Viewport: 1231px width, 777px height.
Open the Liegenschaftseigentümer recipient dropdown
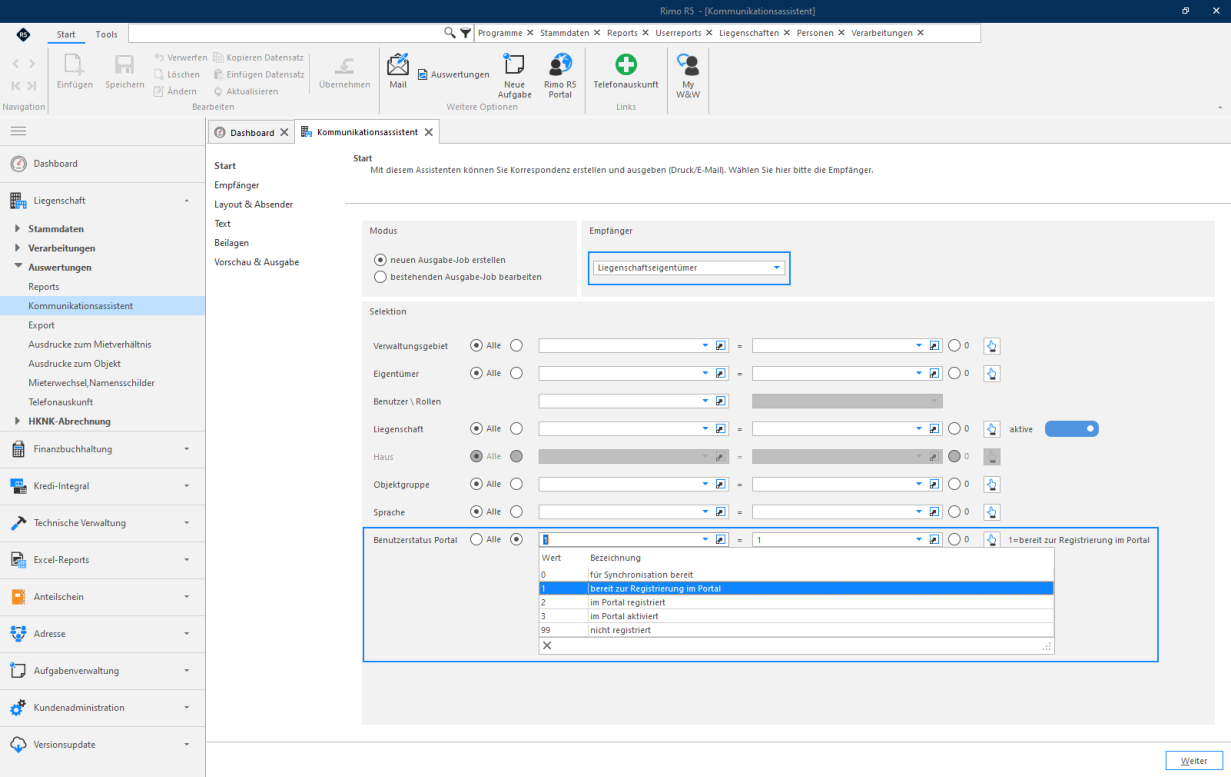point(688,268)
